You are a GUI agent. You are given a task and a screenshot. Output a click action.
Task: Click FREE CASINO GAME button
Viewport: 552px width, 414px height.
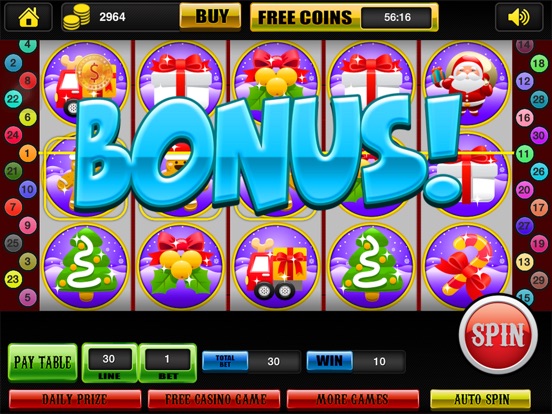point(214,399)
